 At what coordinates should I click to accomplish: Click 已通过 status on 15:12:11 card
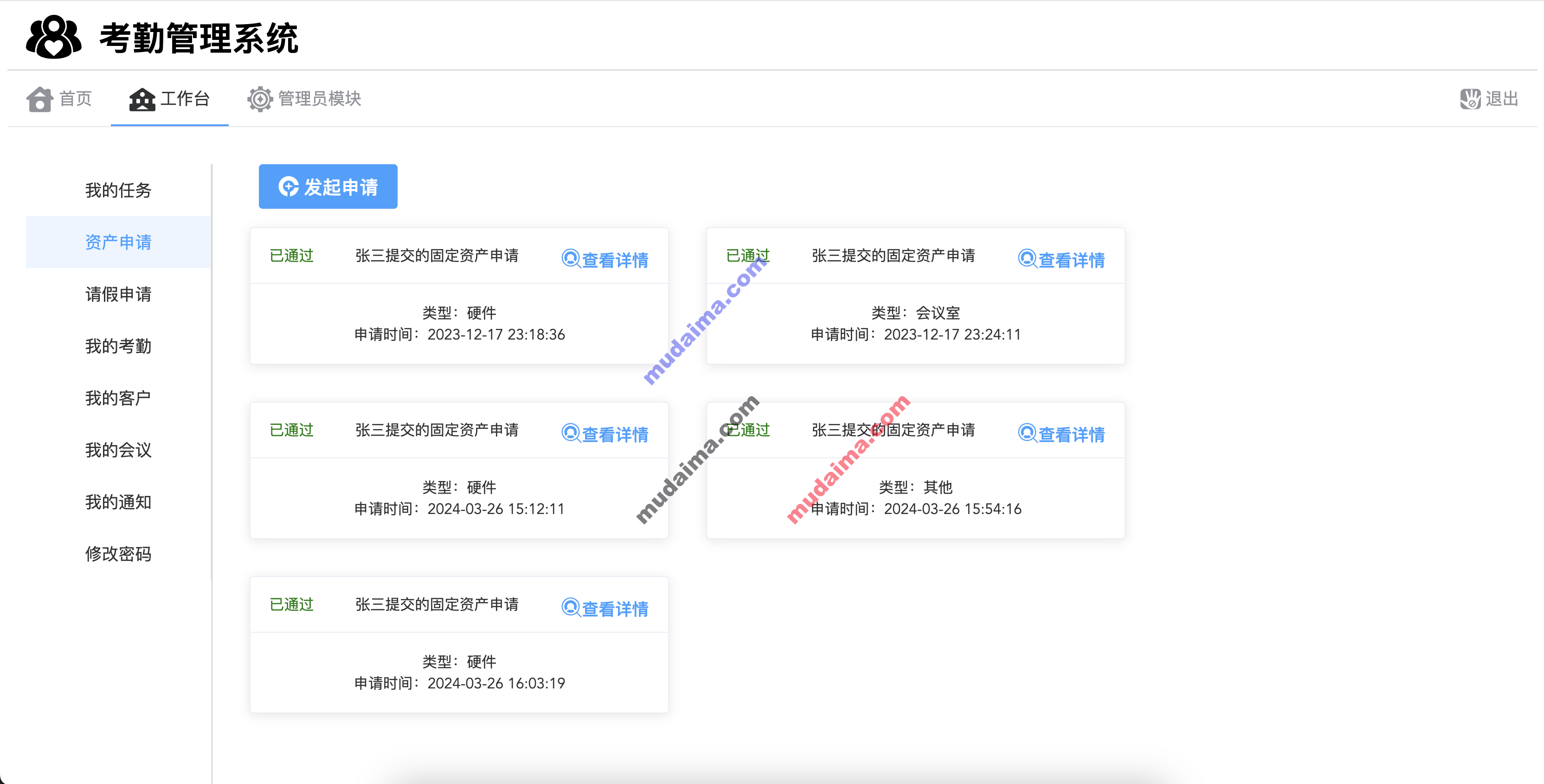(292, 431)
